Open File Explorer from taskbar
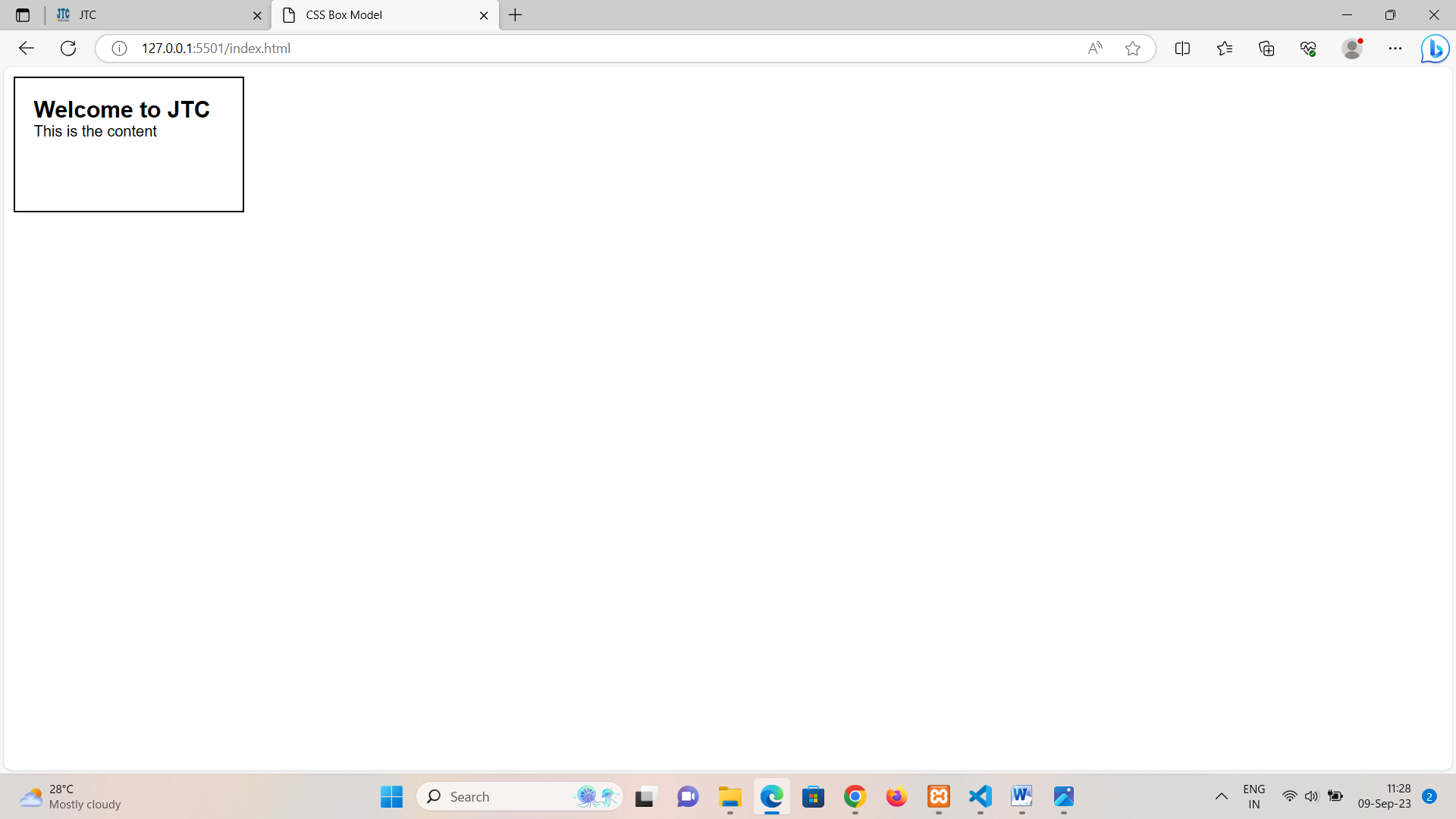 (730, 797)
